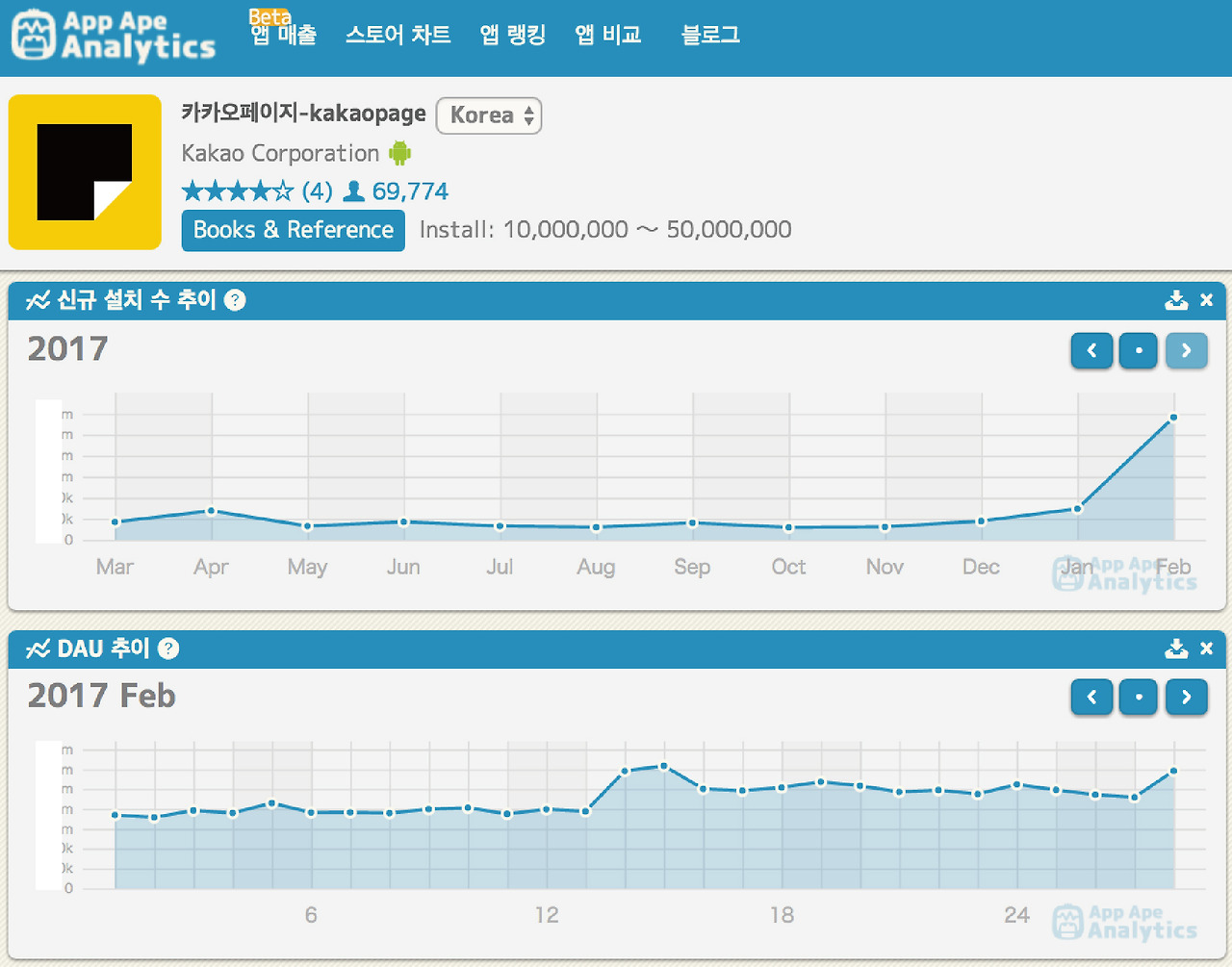Click the Sep data point in install chart
Screen dimensions: 1232x967
[692, 523]
